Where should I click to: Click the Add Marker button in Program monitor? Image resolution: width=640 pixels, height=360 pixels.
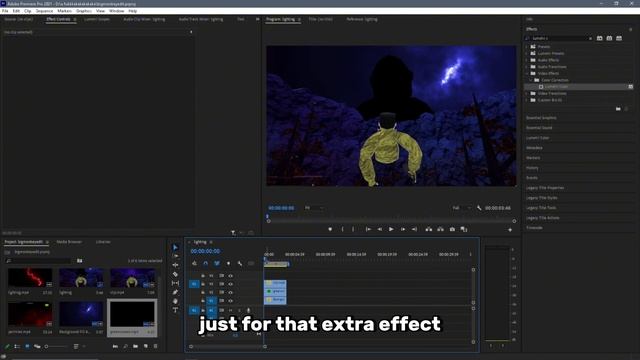tap(330, 229)
